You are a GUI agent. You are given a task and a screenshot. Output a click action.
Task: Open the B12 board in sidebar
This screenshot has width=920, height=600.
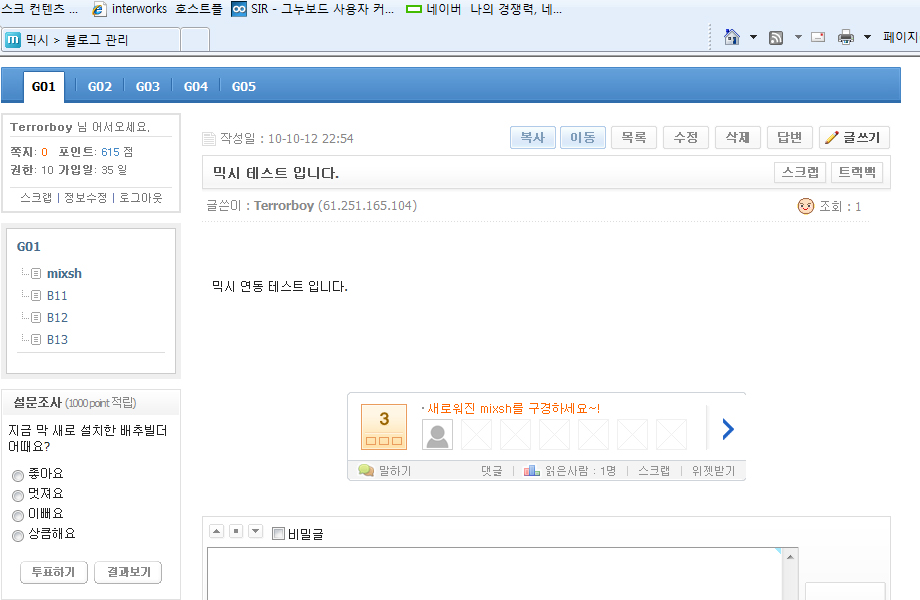click(x=58, y=317)
